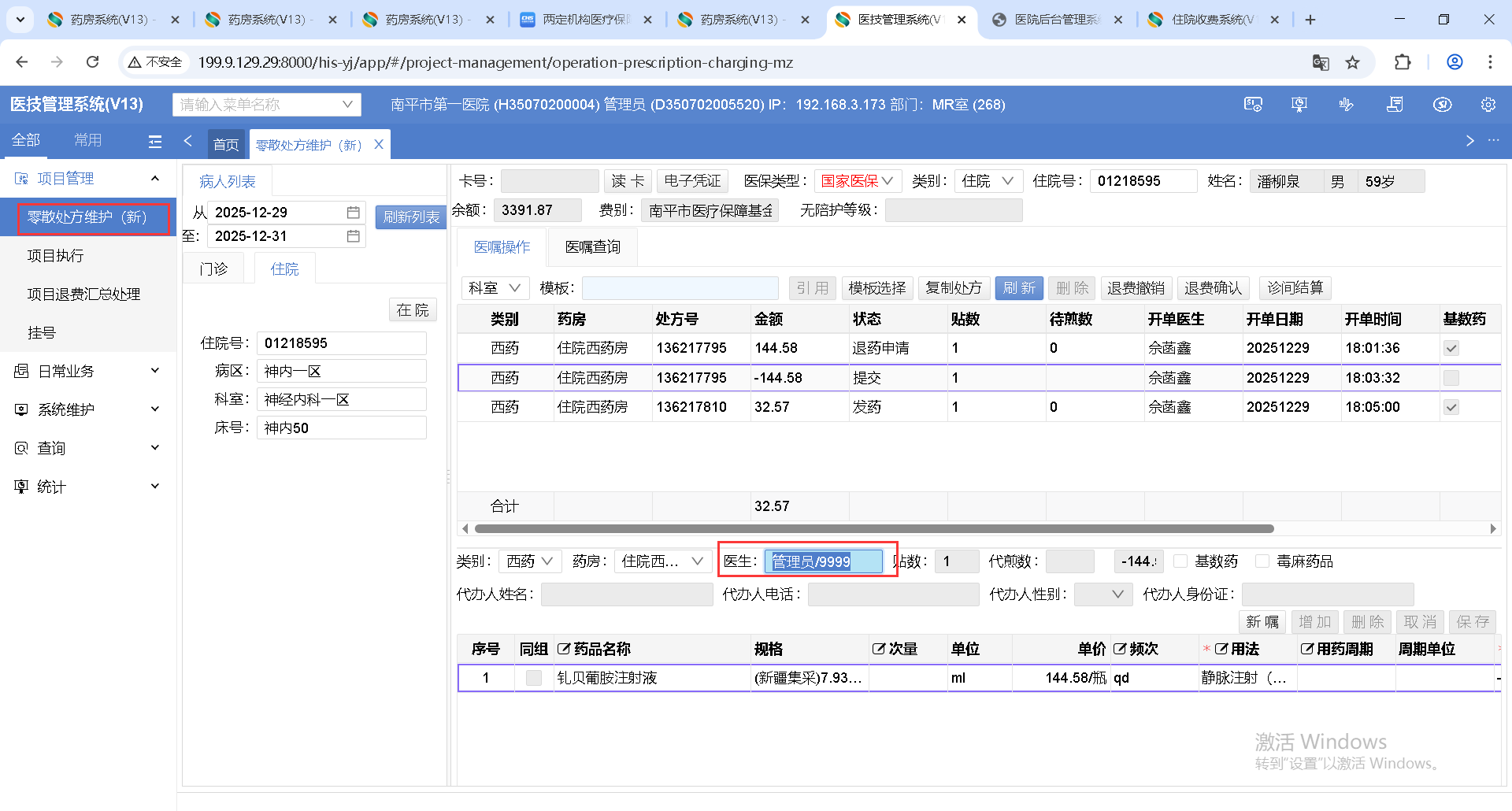Screen dimensions: 1512x811
Task: Click the settings gear icon in header
Action: pyautogui.click(x=1488, y=105)
